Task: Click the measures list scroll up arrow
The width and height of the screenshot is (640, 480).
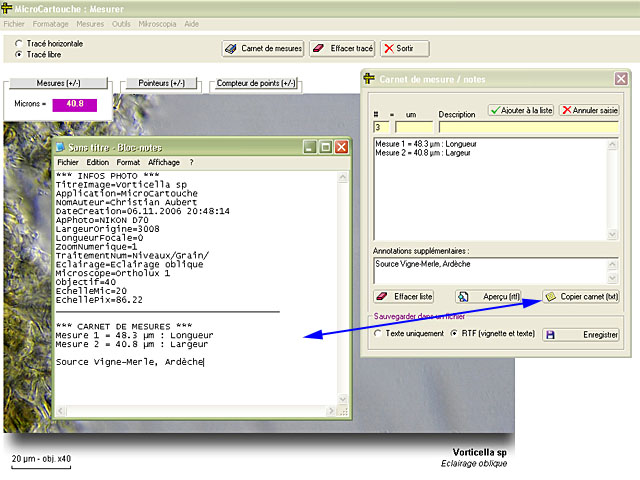Action: pyautogui.click(x=612, y=145)
